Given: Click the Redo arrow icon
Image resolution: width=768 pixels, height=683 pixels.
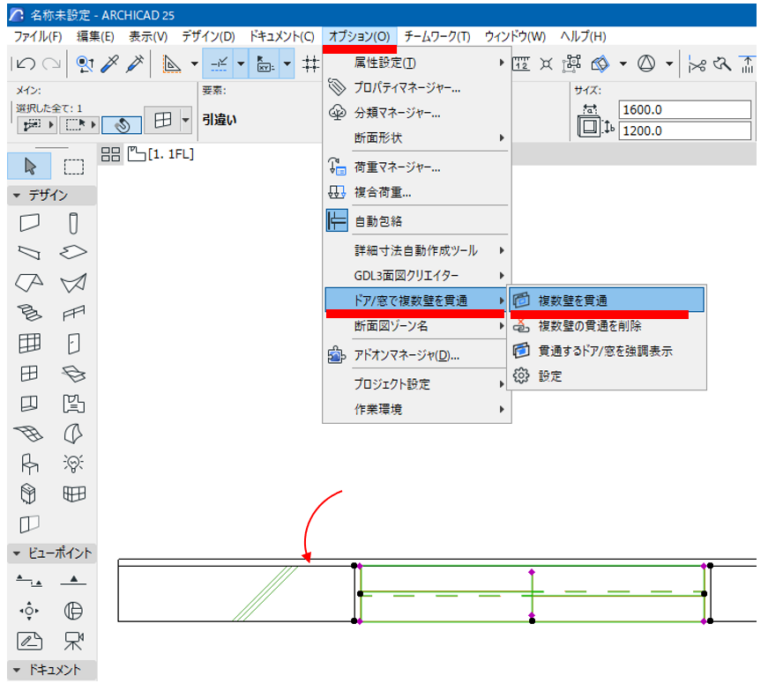Looking at the screenshot, I should [x=50, y=64].
